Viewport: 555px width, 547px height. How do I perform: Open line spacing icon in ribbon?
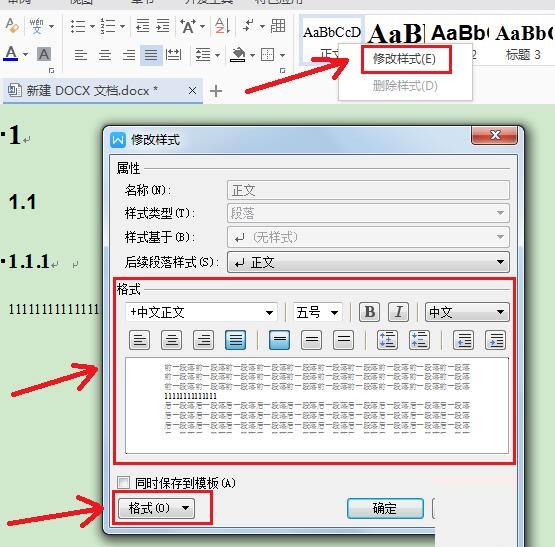(203, 55)
